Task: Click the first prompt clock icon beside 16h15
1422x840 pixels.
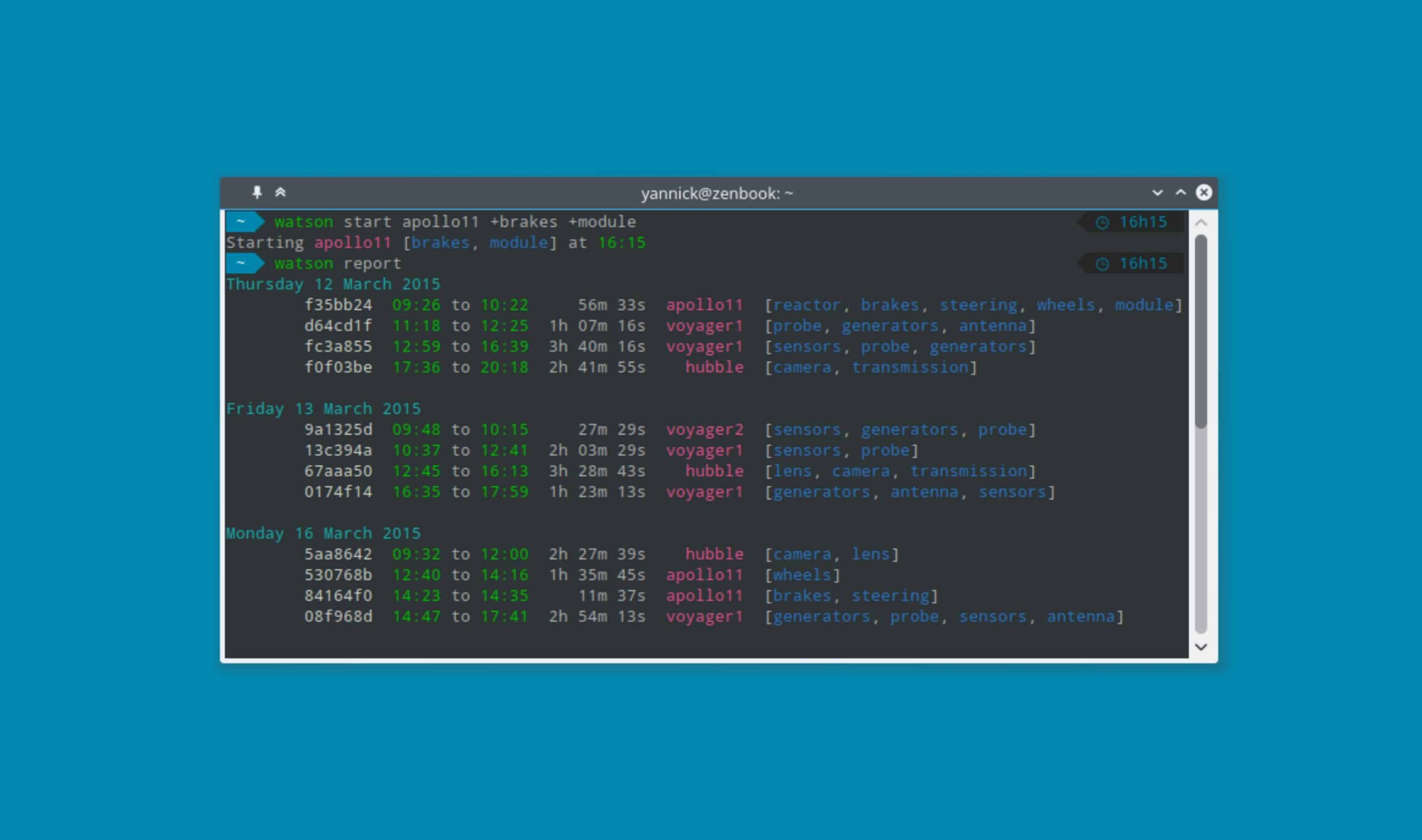Action: coord(1102,223)
